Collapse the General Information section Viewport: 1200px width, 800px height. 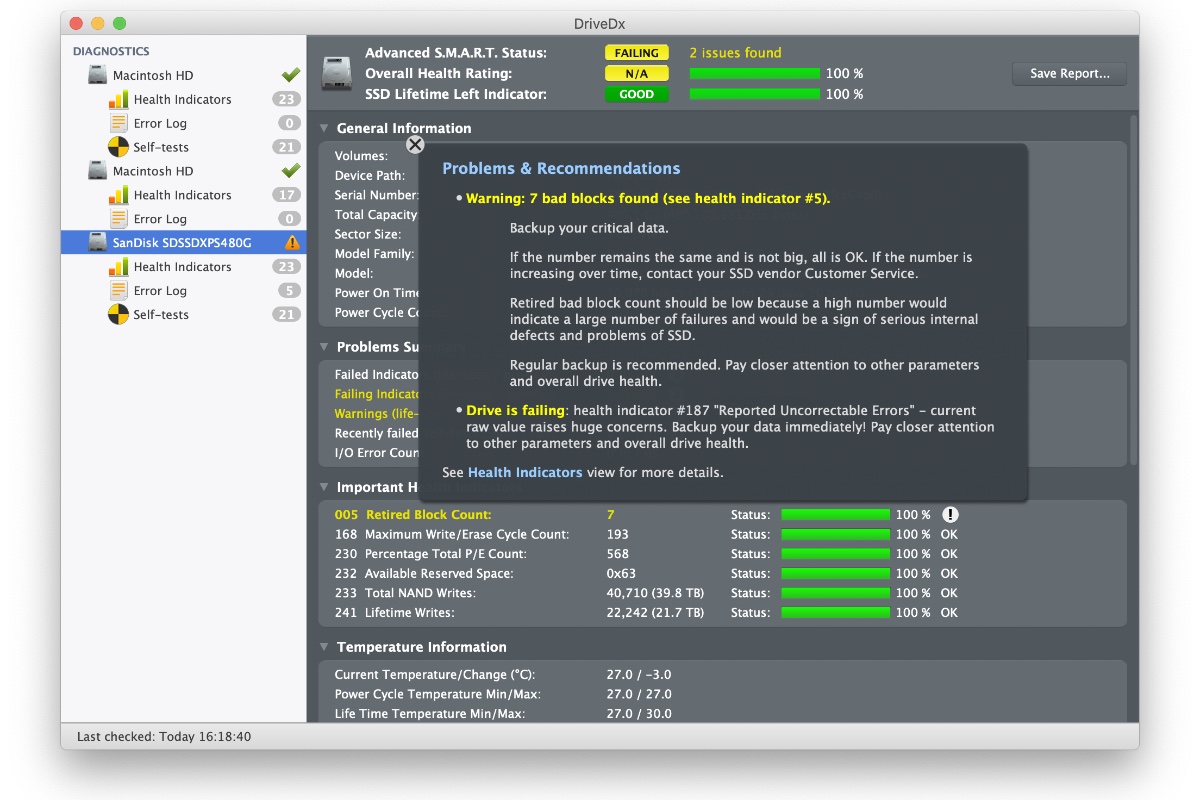(322, 128)
